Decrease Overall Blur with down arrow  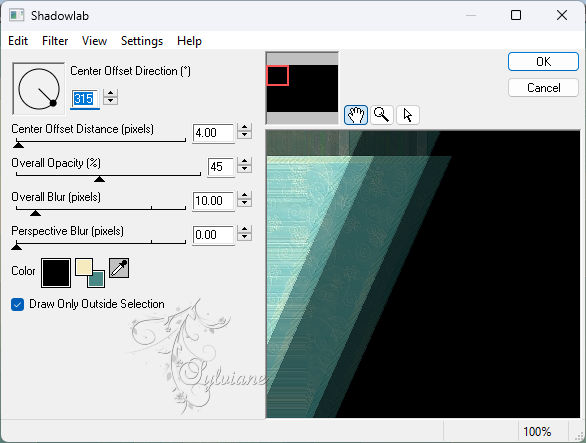(244, 203)
